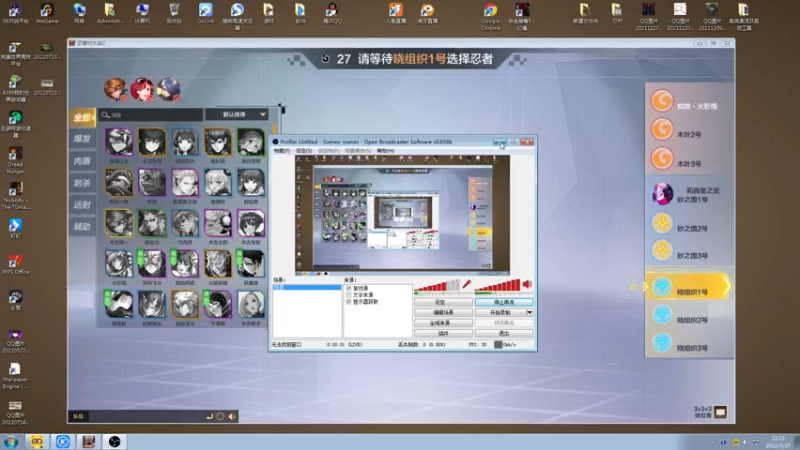Click the 插件 plugins button in OBS
Image resolution: width=800 pixels, height=450 pixels.
tap(443, 333)
